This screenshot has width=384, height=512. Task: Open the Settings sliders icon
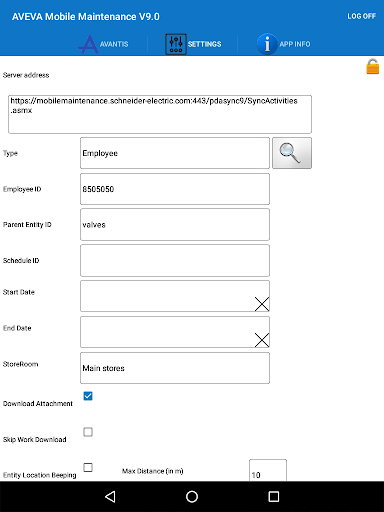(176, 44)
